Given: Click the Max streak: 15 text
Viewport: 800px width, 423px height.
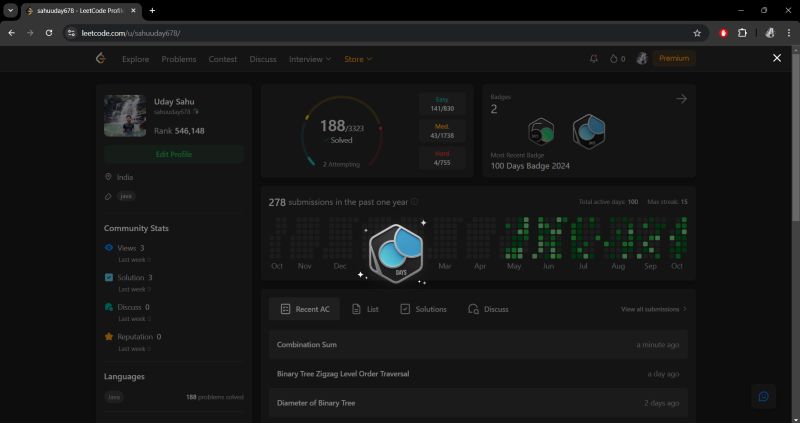Looking at the screenshot, I should [667, 202].
